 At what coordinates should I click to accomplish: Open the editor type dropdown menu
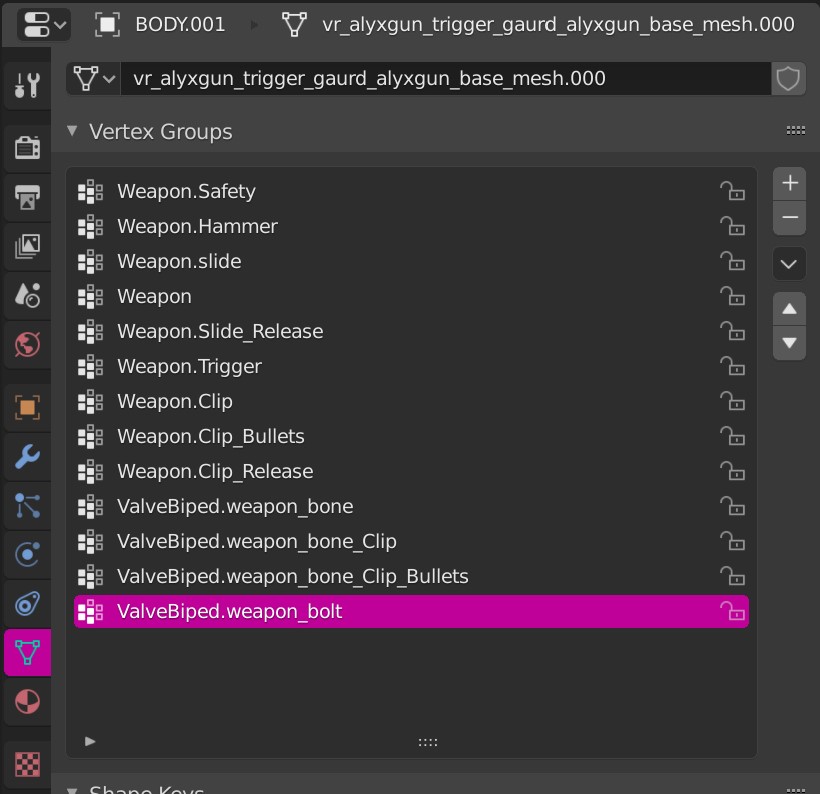[44, 25]
